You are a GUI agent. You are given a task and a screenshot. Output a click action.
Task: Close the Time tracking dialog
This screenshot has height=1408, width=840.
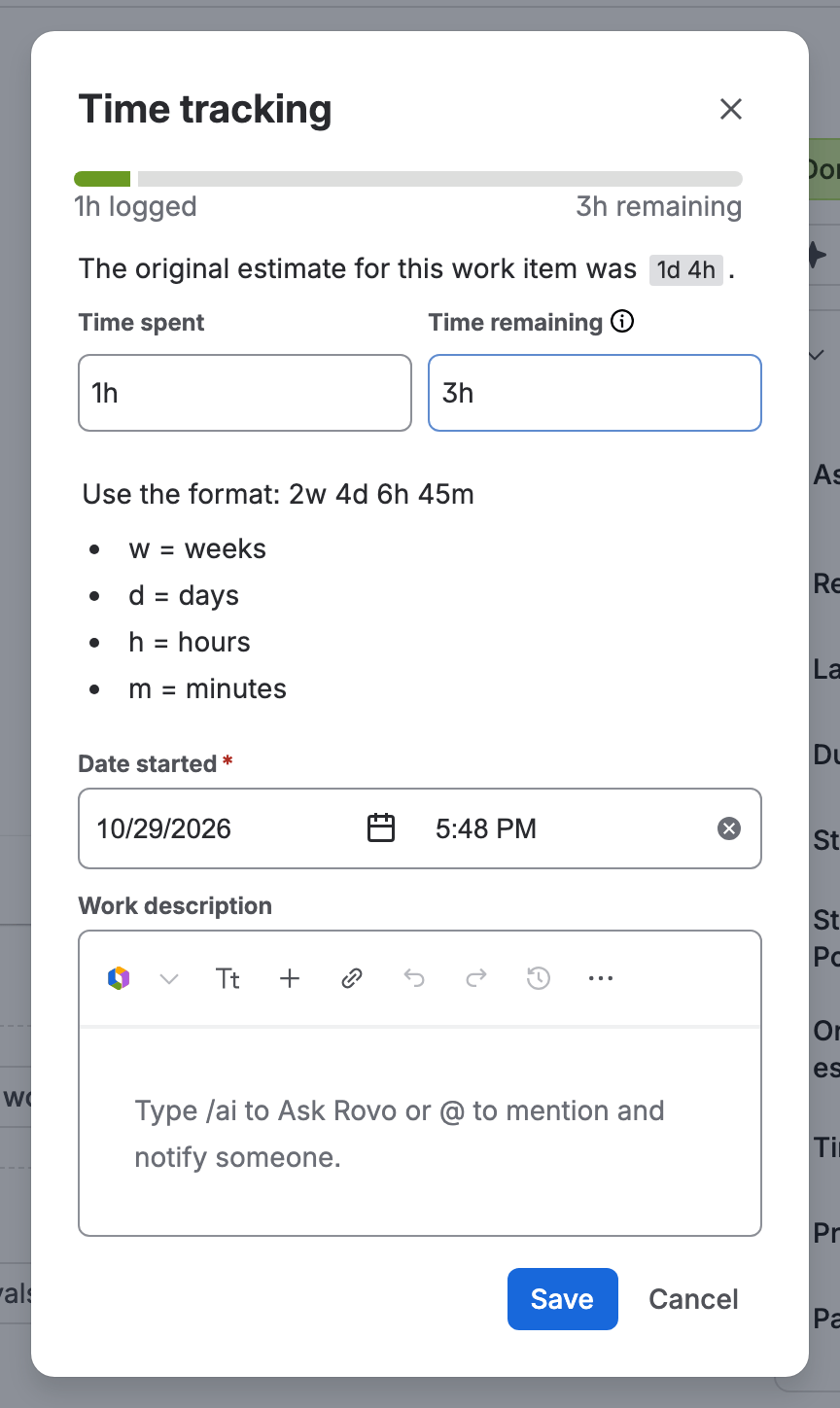click(x=731, y=109)
